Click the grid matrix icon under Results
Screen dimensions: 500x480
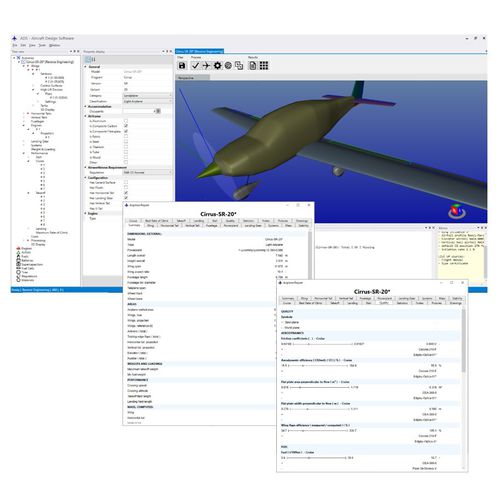click(x=264, y=66)
